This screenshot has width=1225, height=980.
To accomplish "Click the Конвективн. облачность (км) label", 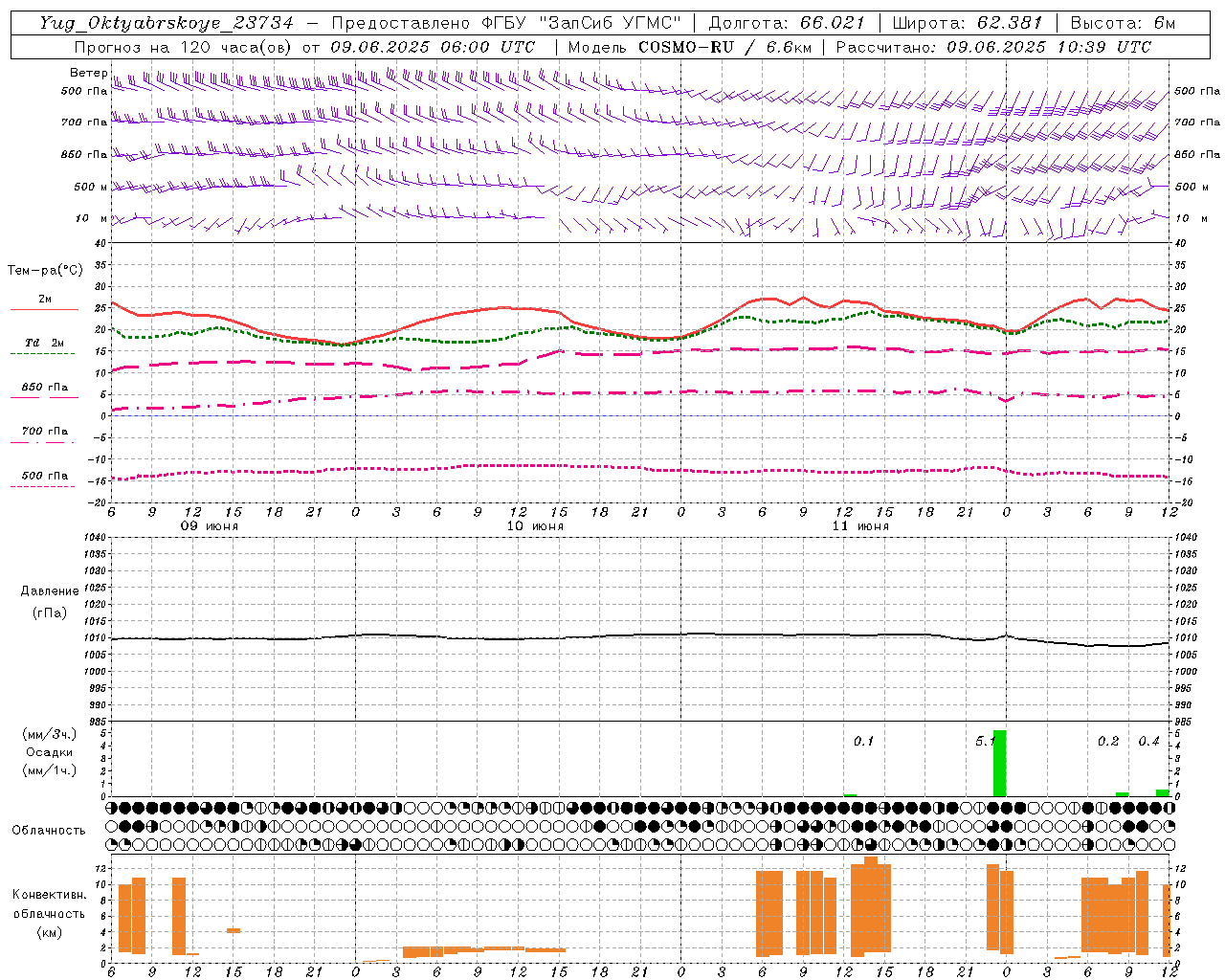I will (49, 913).
